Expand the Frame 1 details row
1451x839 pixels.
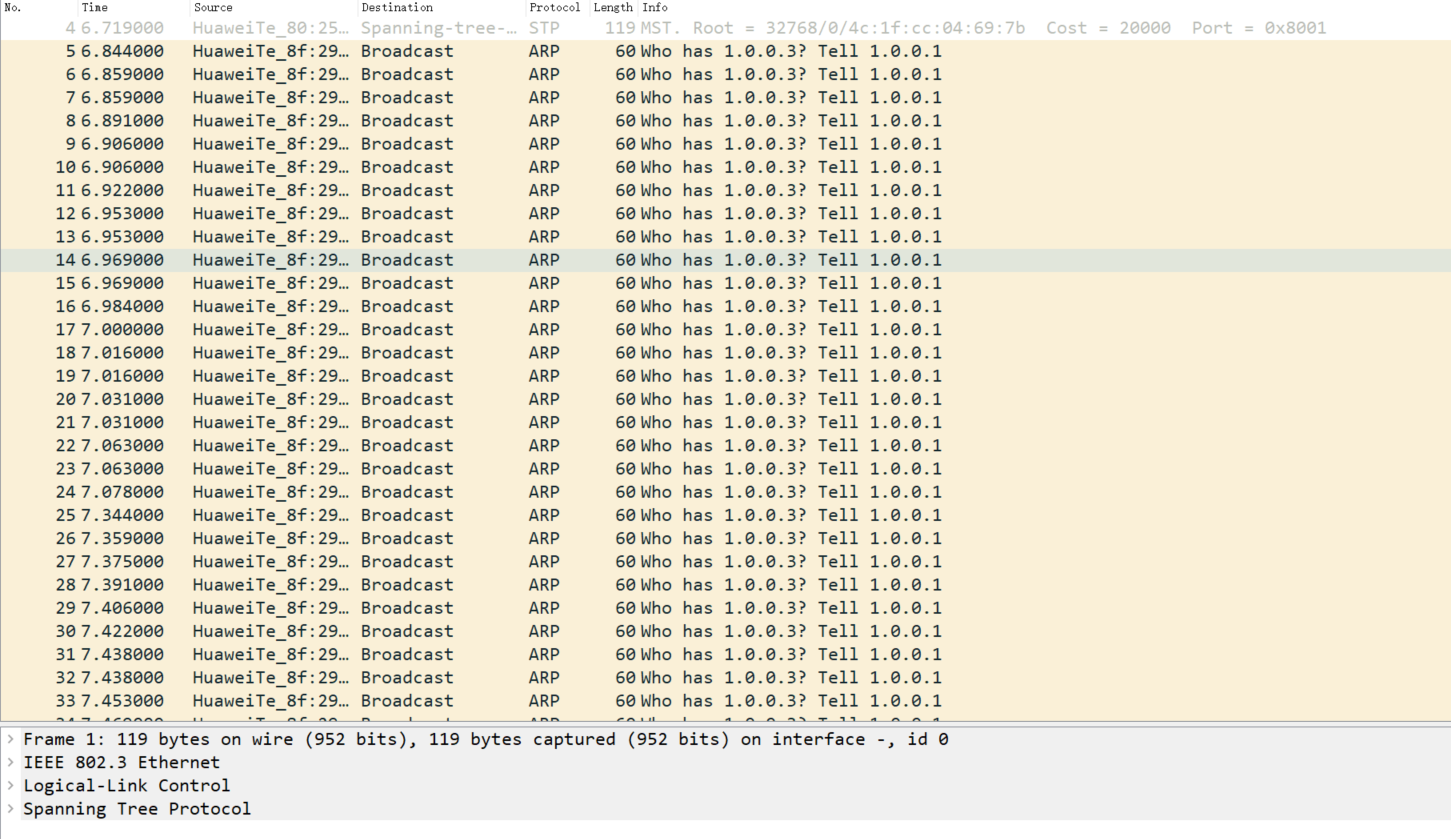tap(10, 739)
